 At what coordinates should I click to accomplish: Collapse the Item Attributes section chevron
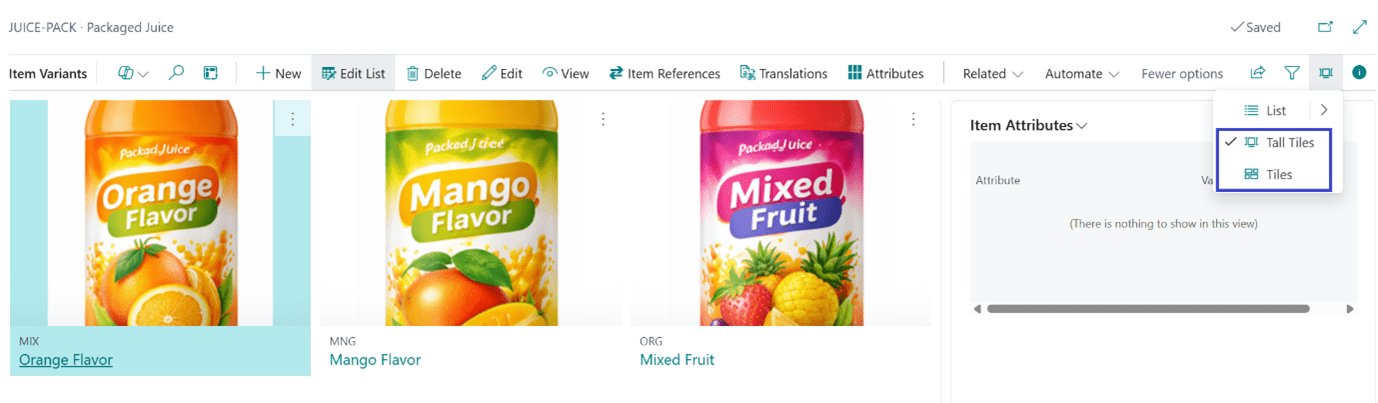point(1081,126)
